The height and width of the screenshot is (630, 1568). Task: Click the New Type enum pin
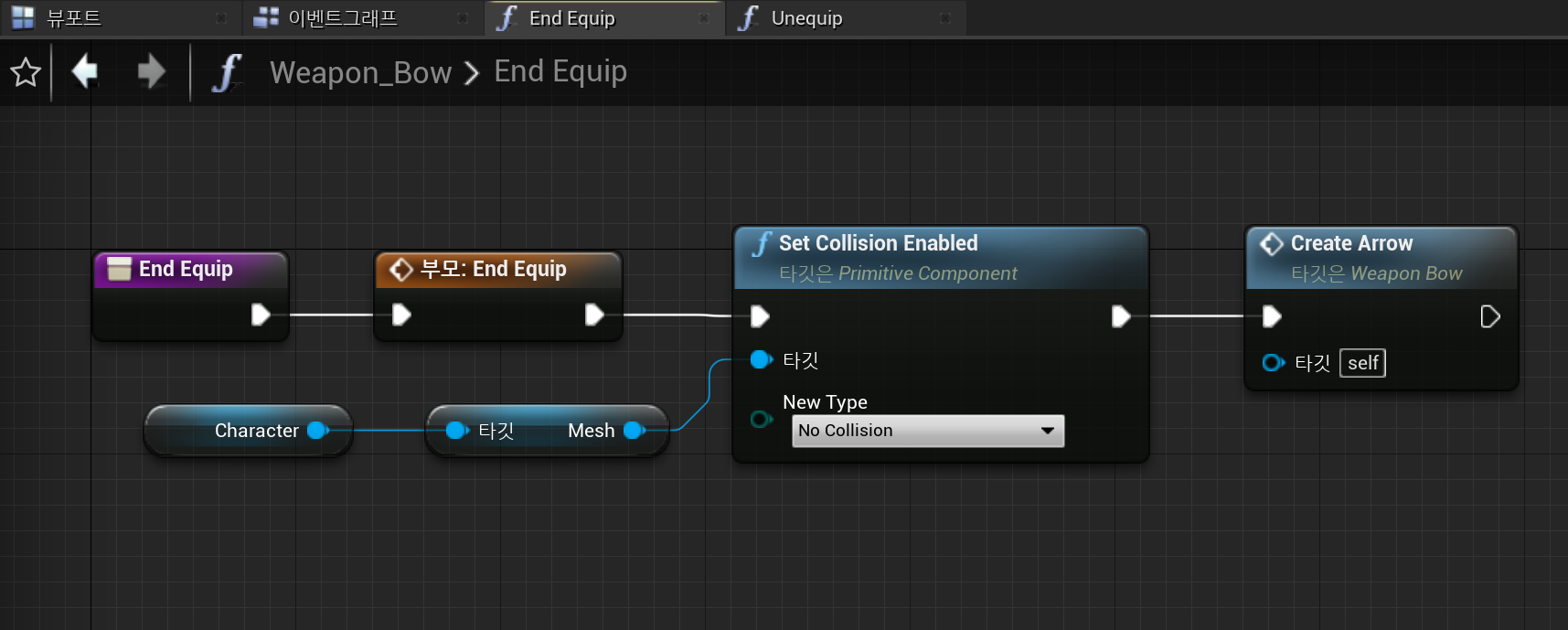(x=761, y=419)
